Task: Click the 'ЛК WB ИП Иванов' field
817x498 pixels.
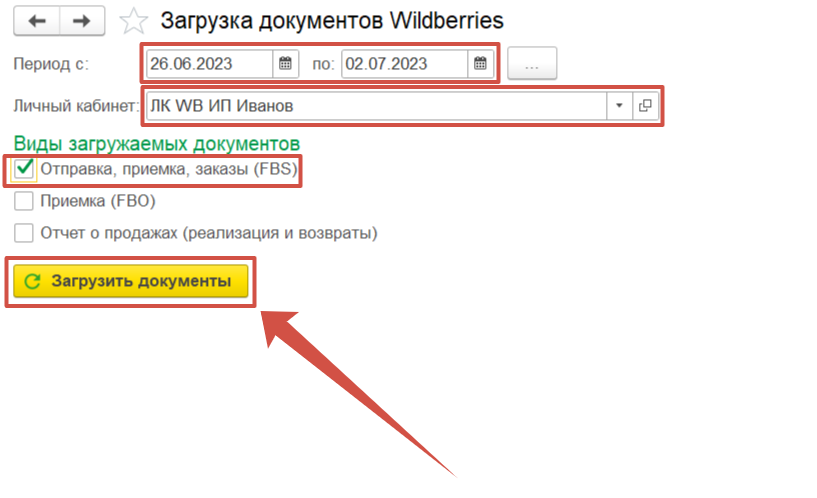Action: tap(375, 105)
